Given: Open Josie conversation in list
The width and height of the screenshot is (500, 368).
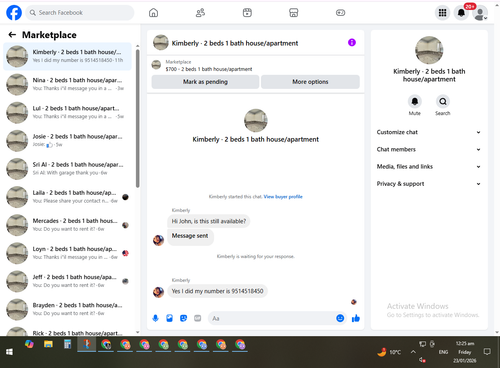Looking at the screenshot, I should point(67,141).
